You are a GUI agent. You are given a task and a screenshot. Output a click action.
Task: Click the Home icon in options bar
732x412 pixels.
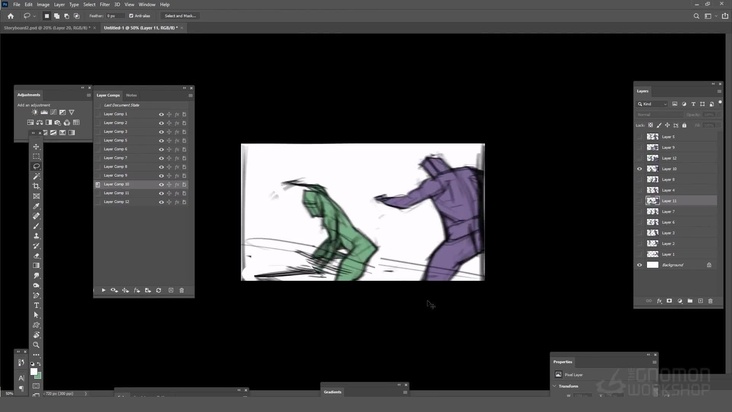(x=11, y=16)
